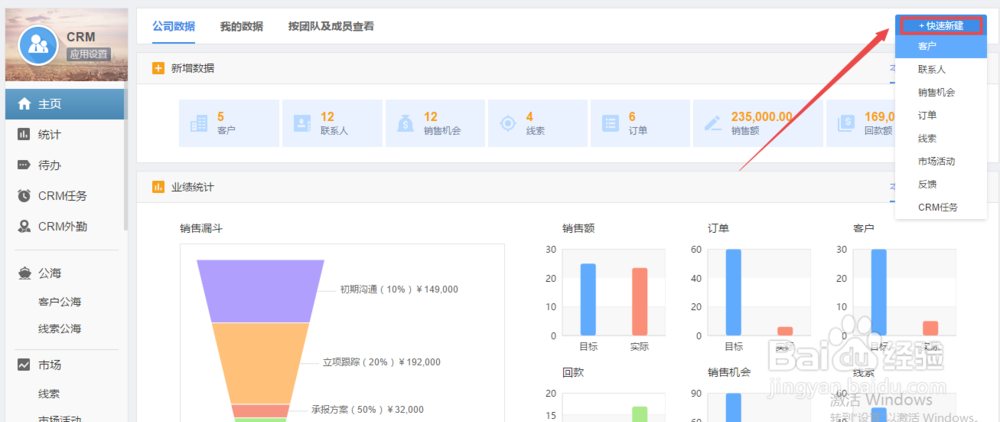Click the 客户 building icon card
Viewport: 1000px width, 422px height.
[198, 123]
